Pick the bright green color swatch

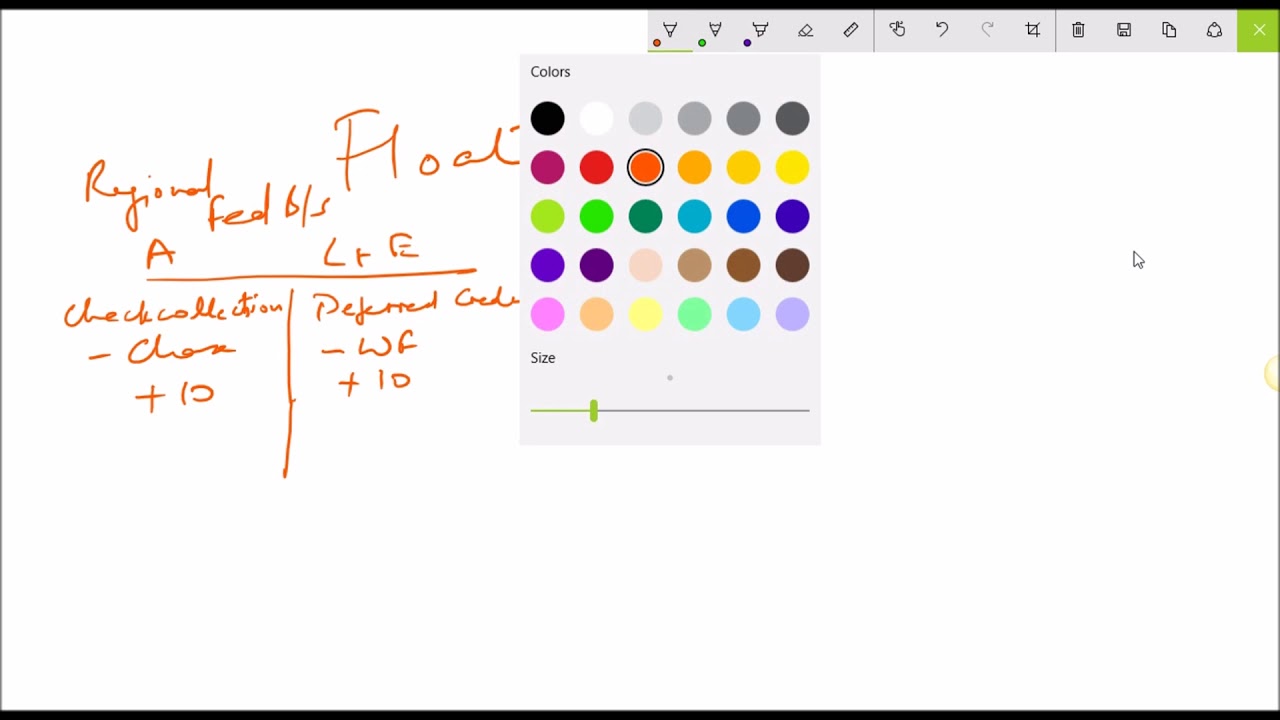coord(597,217)
